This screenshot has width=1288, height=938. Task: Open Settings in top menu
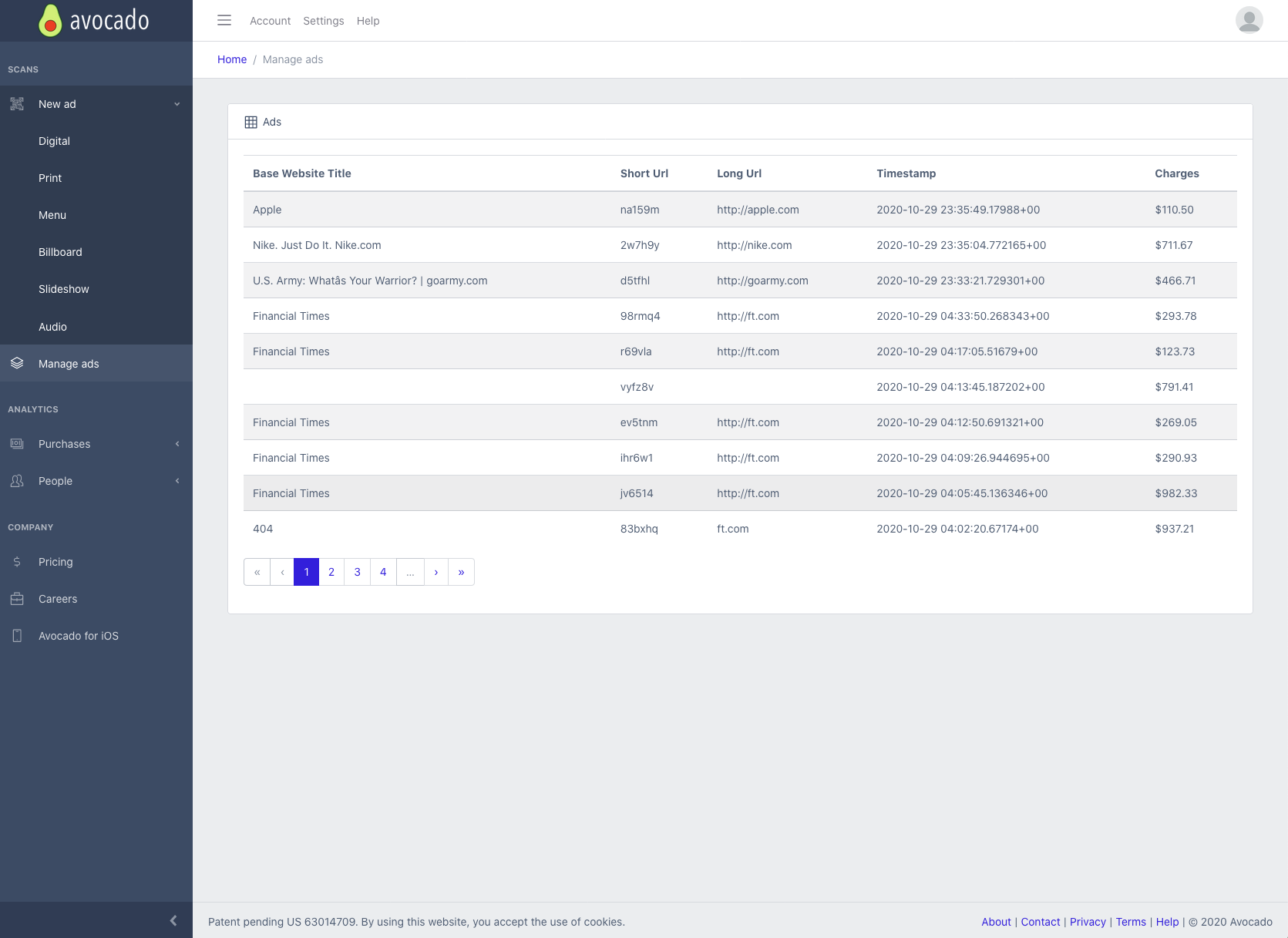(x=324, y=21)
